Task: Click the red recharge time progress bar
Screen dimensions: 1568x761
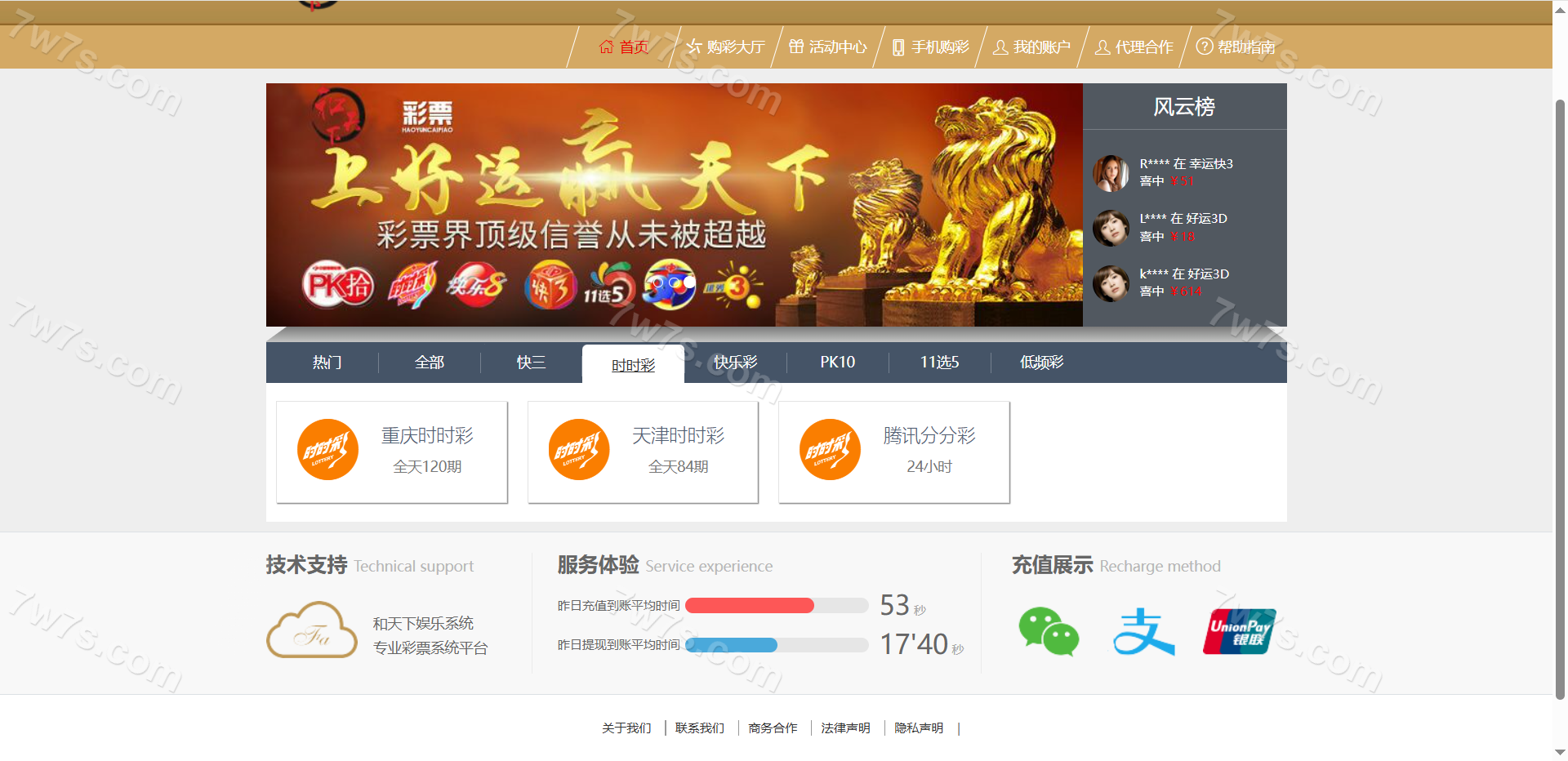Action: point(750,606)
